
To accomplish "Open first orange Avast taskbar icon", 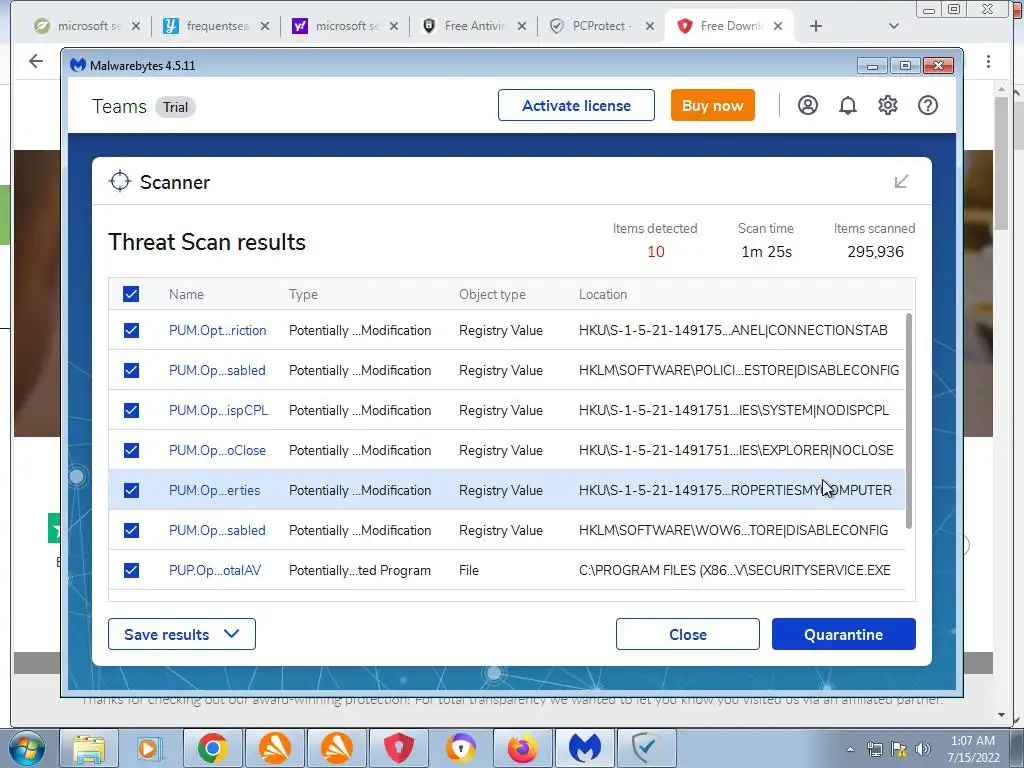I will pos(274,748).
